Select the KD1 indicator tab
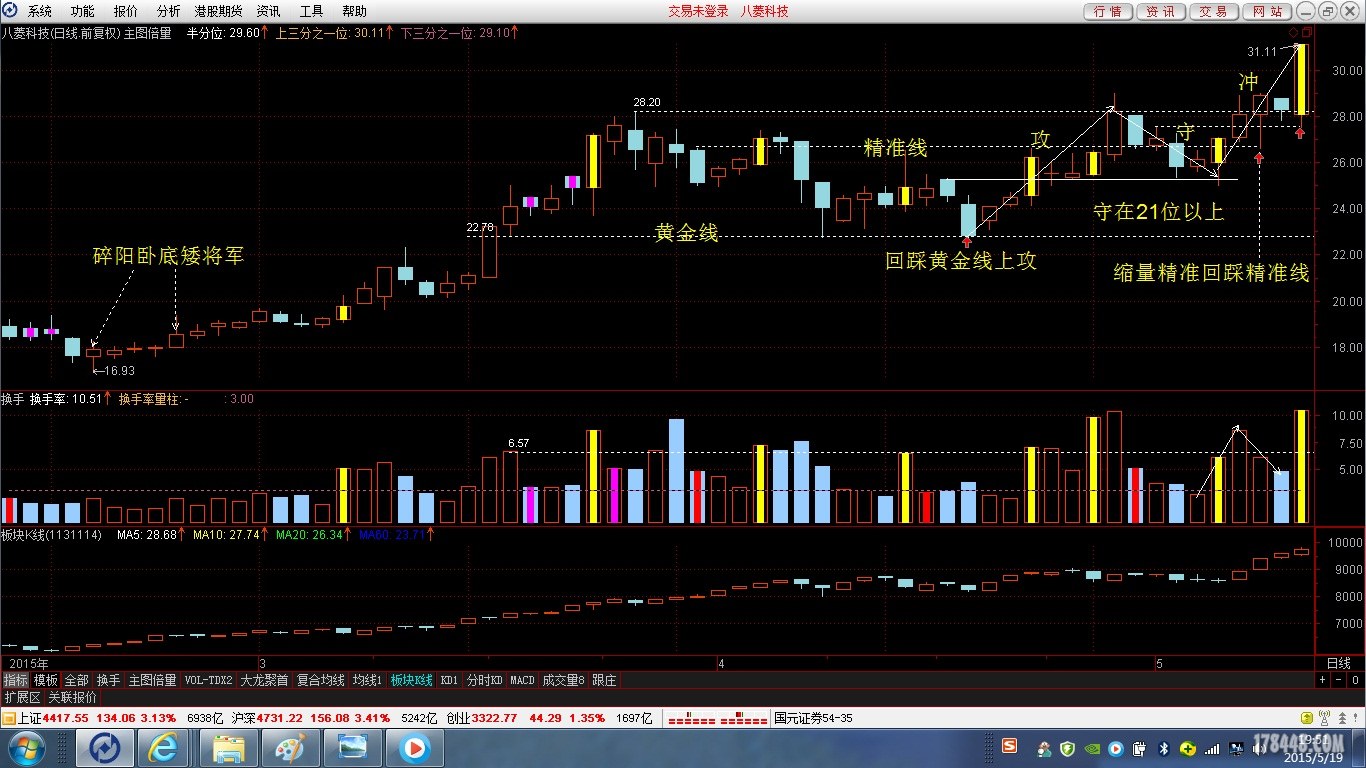Image resolution: width=1366 pixels, height=768 pixels. click(x=449, y=680)
